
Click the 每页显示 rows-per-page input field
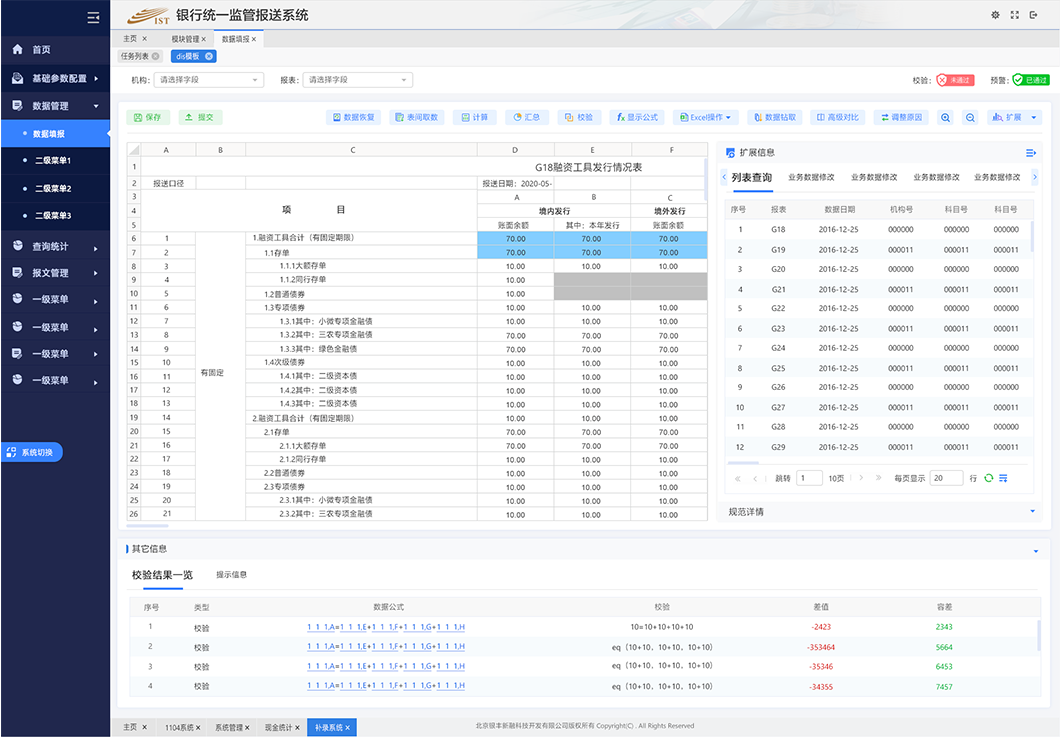(x=946, y=478)
